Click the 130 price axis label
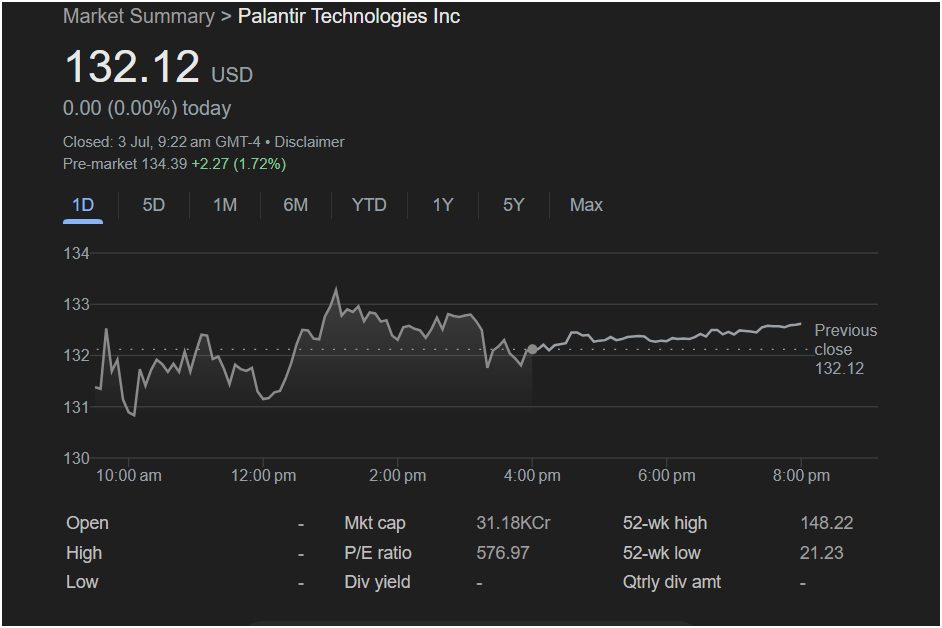 pos(76,459)
